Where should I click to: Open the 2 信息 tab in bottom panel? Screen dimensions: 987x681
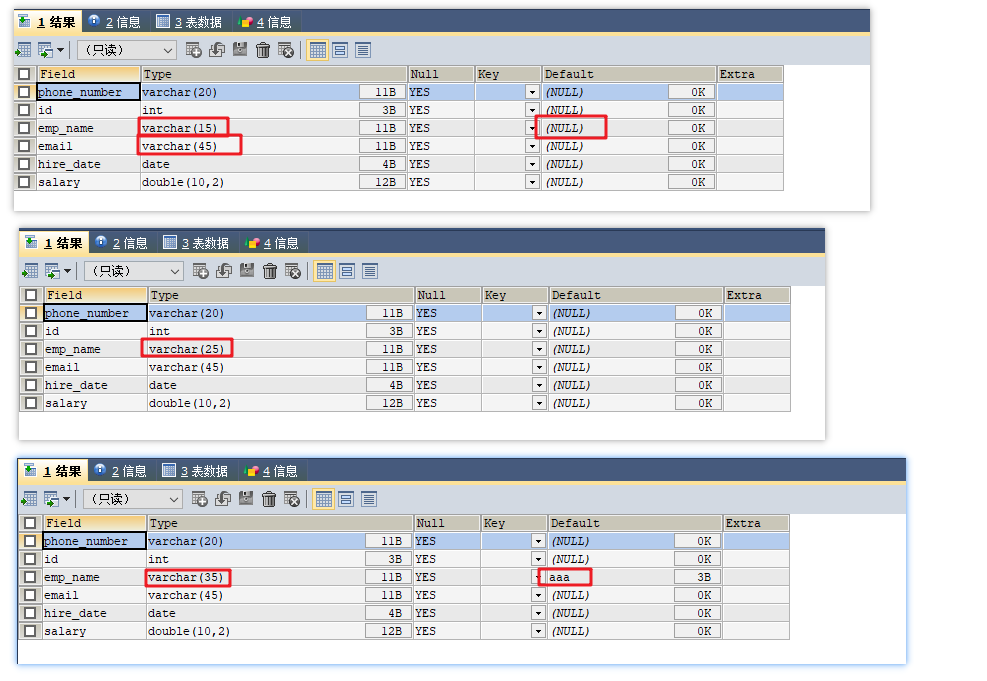click(x=121, y=471)
